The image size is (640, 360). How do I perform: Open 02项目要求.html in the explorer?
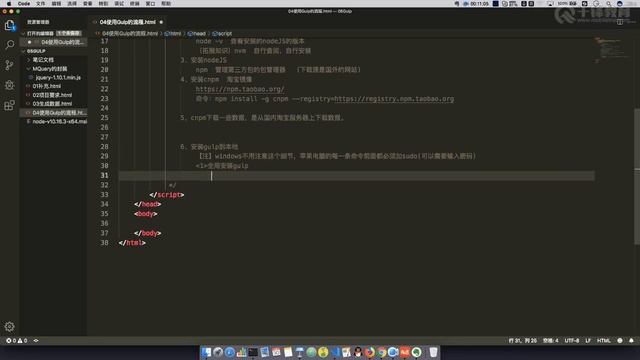tap(53, 95)
